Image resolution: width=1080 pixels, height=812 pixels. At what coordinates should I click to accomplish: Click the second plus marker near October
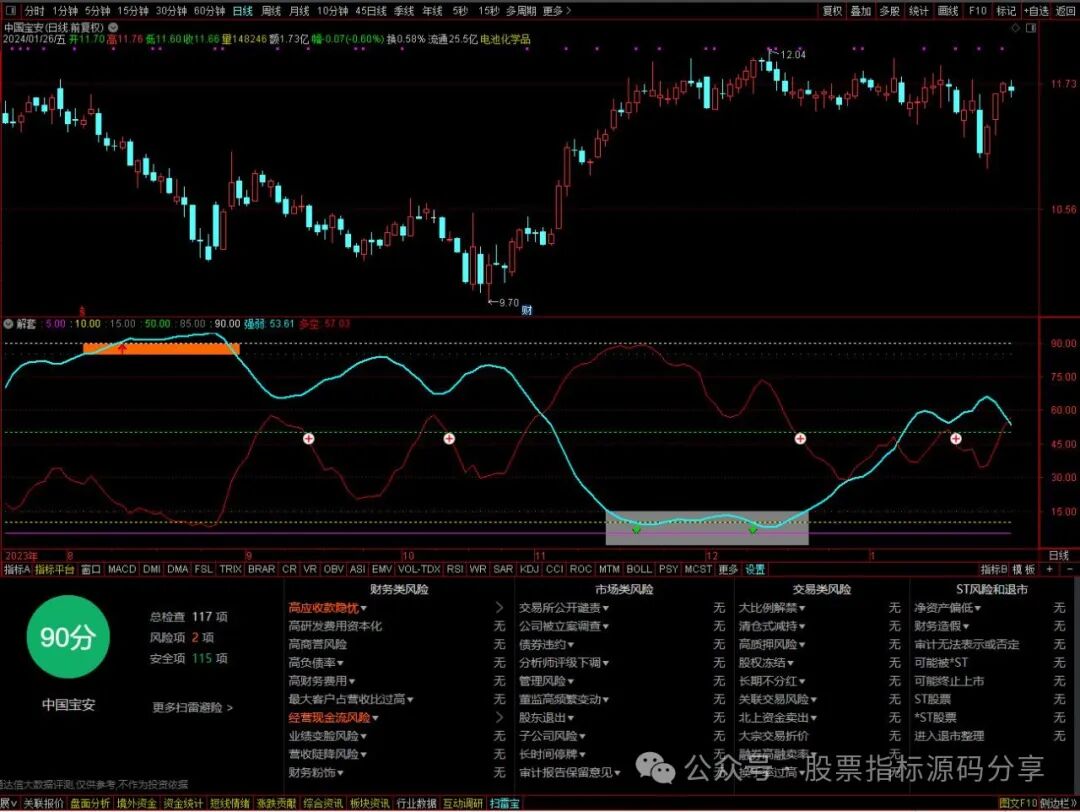tap(449, 438)
